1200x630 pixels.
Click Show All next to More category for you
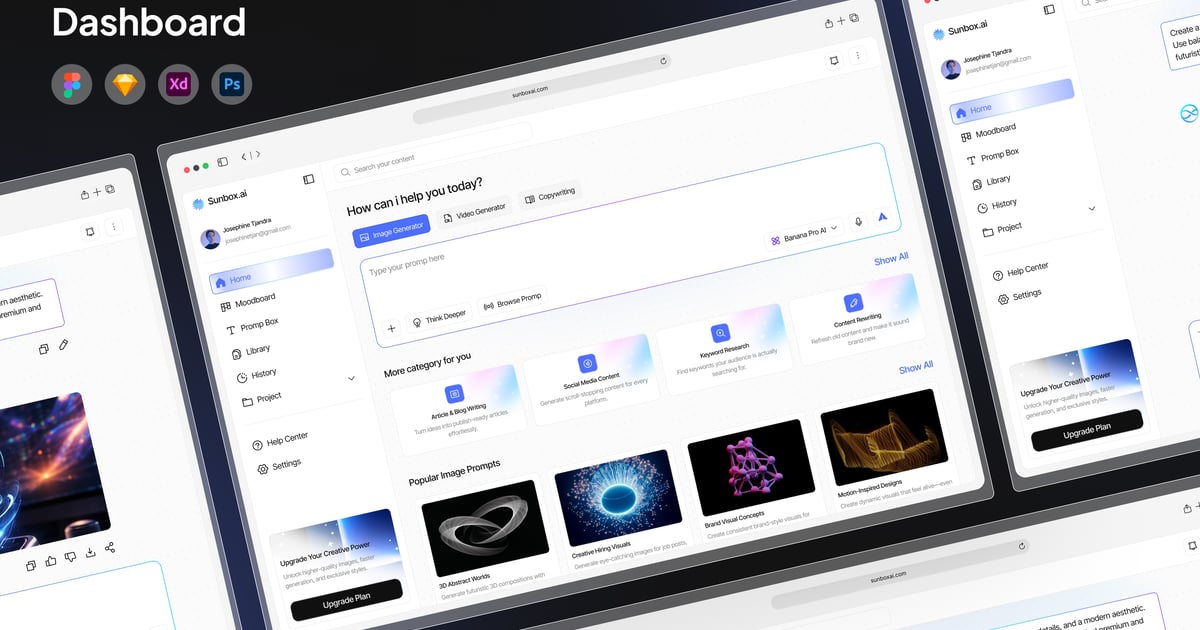[x=915, y=367]
